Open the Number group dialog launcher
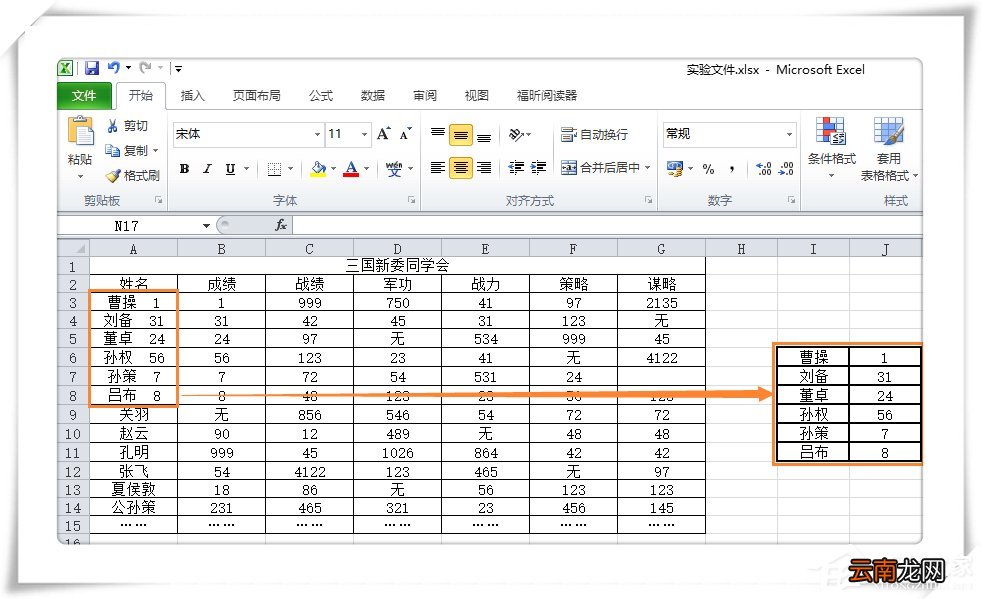This screenshot has height=599, width=982. [792, 200]
